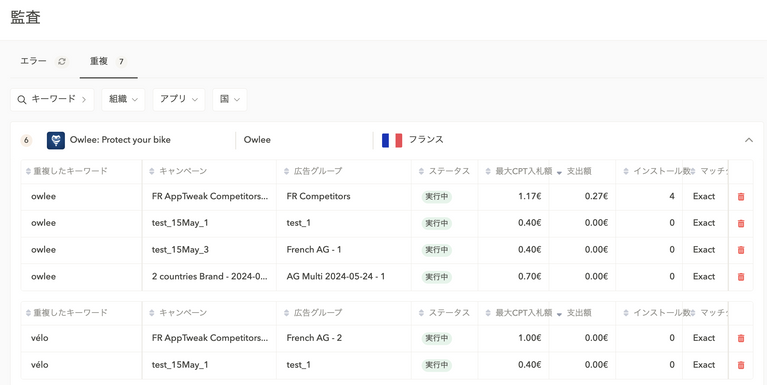The image size is (767, 385).
Task: Delete the vélo French AG - 2 row
Action: coord(741,338)
